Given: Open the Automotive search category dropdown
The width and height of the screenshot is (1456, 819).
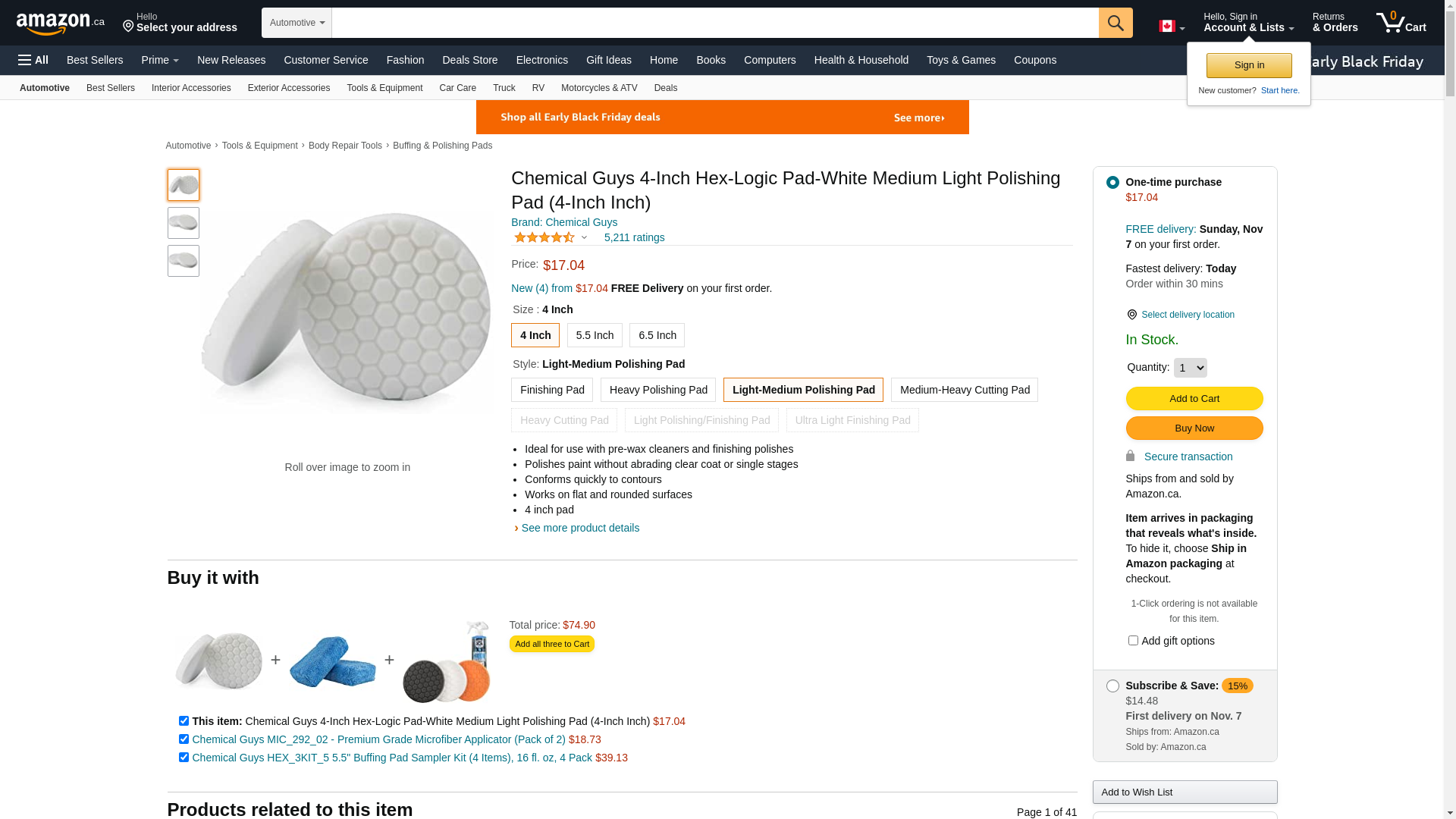Looking at the screenshot, I should tap(297, 23).
